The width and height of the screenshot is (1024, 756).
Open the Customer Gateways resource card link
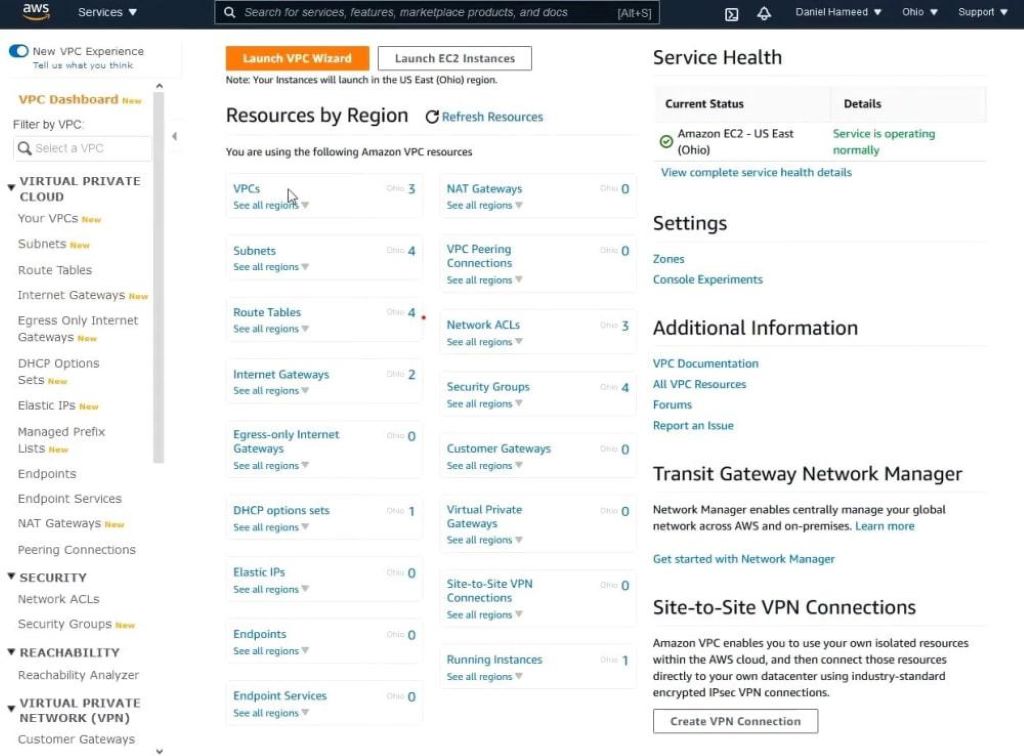(499, 449)
